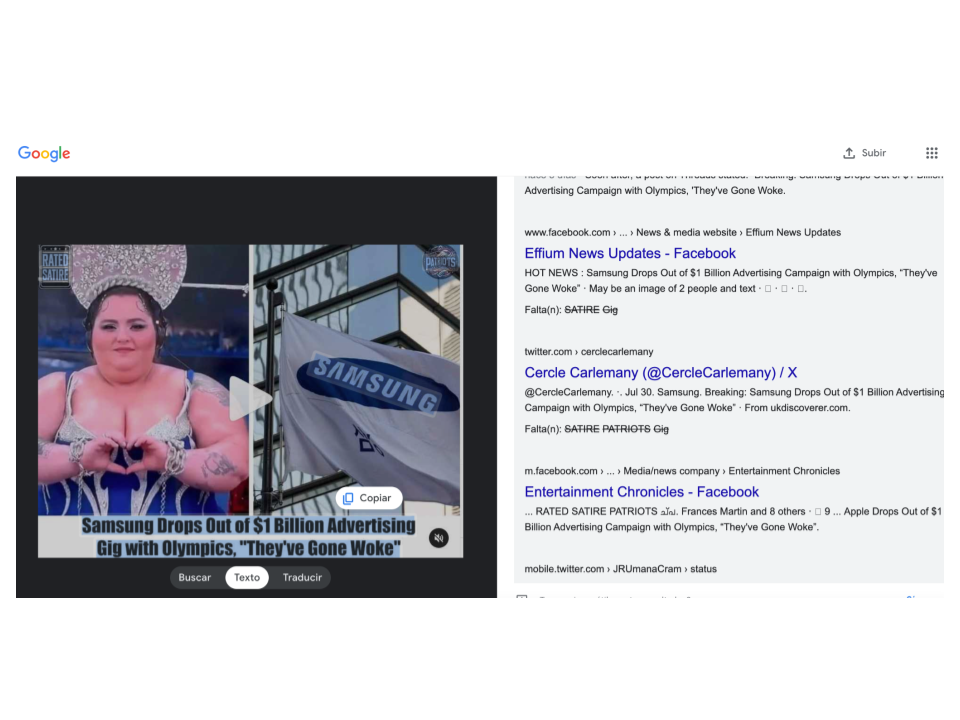Open the Effium News Updates - Facebook result

click(630, 253)
